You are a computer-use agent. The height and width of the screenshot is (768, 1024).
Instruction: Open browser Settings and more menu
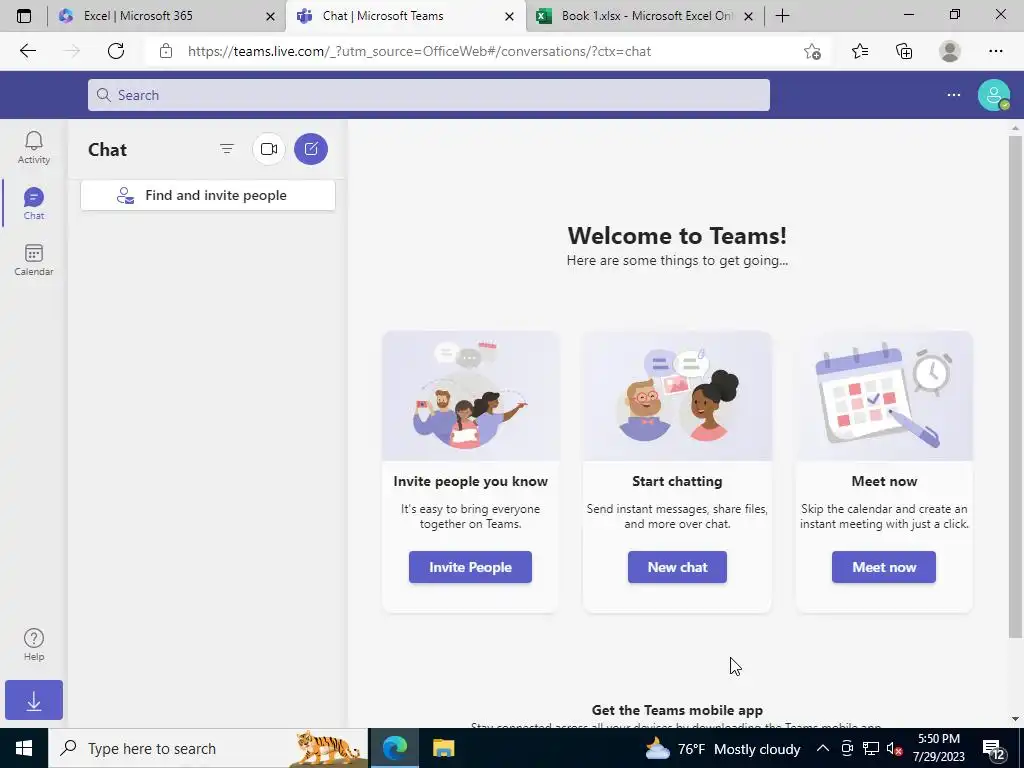click(x=995, y=51)
